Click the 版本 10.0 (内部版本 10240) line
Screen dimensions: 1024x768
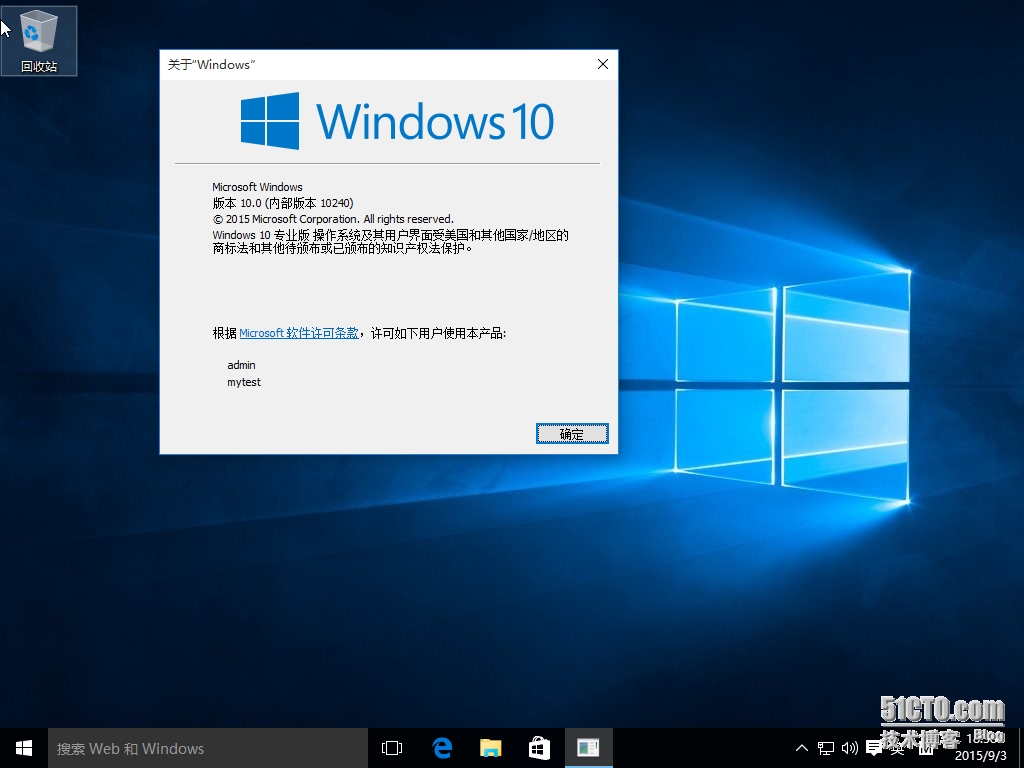pos(283,203)
